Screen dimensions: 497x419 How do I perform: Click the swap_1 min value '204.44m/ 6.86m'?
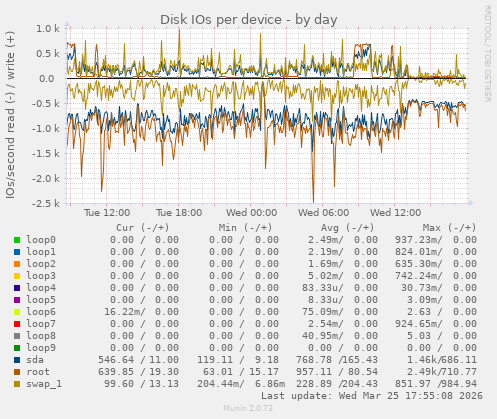click(241, 384)
